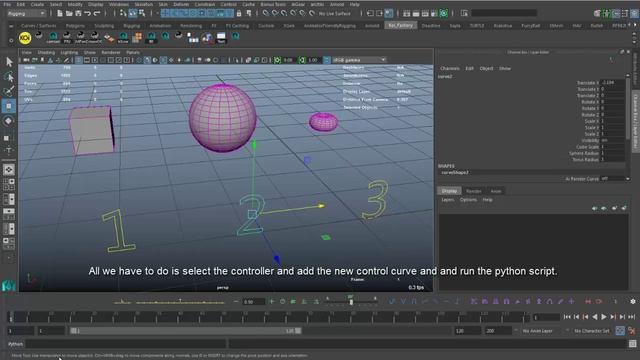Image resolution: width=640 pixels, height=360 pixels.
Task: Go to start of playback range
Action: [x=567, y=317]
